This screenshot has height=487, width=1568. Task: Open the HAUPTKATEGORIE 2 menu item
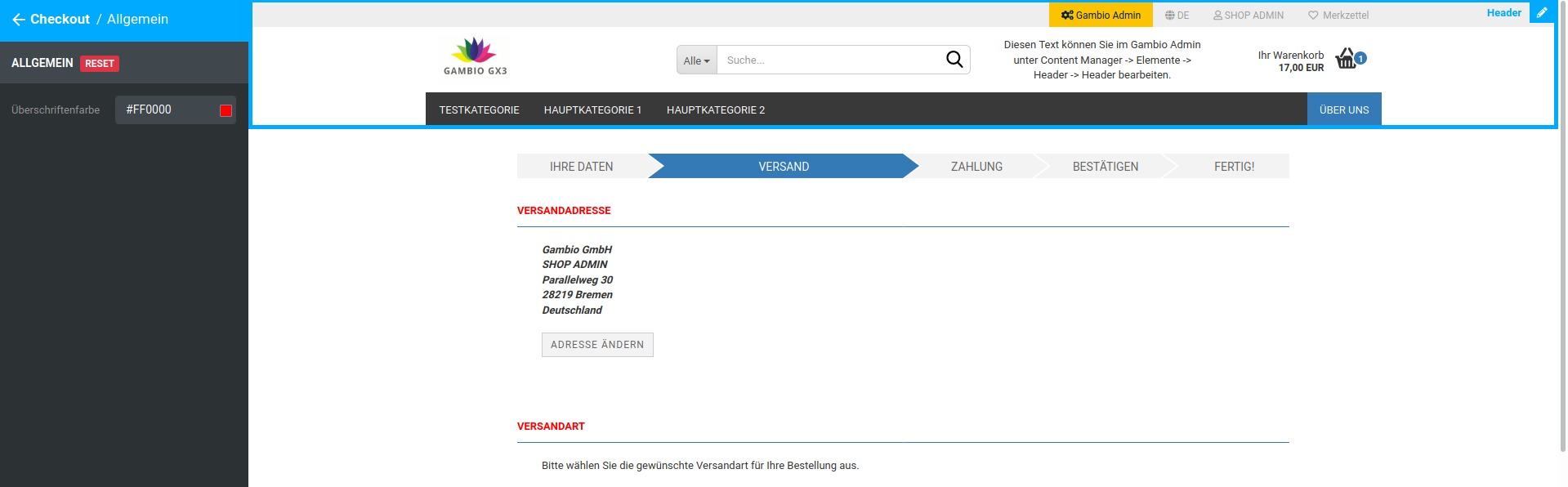[x=715, y=110]
